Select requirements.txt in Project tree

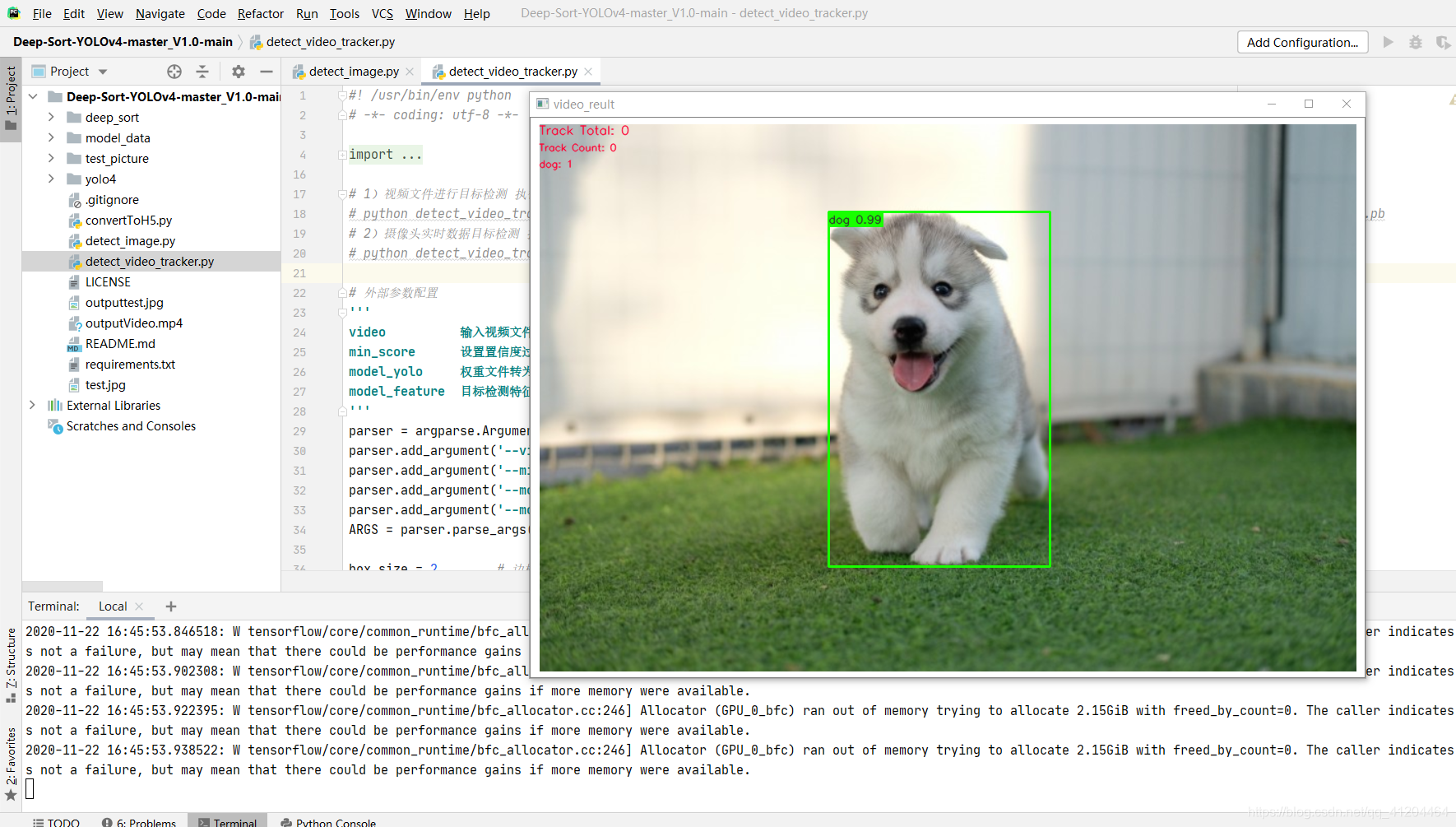pyautogui.click(x=130, y=364)
